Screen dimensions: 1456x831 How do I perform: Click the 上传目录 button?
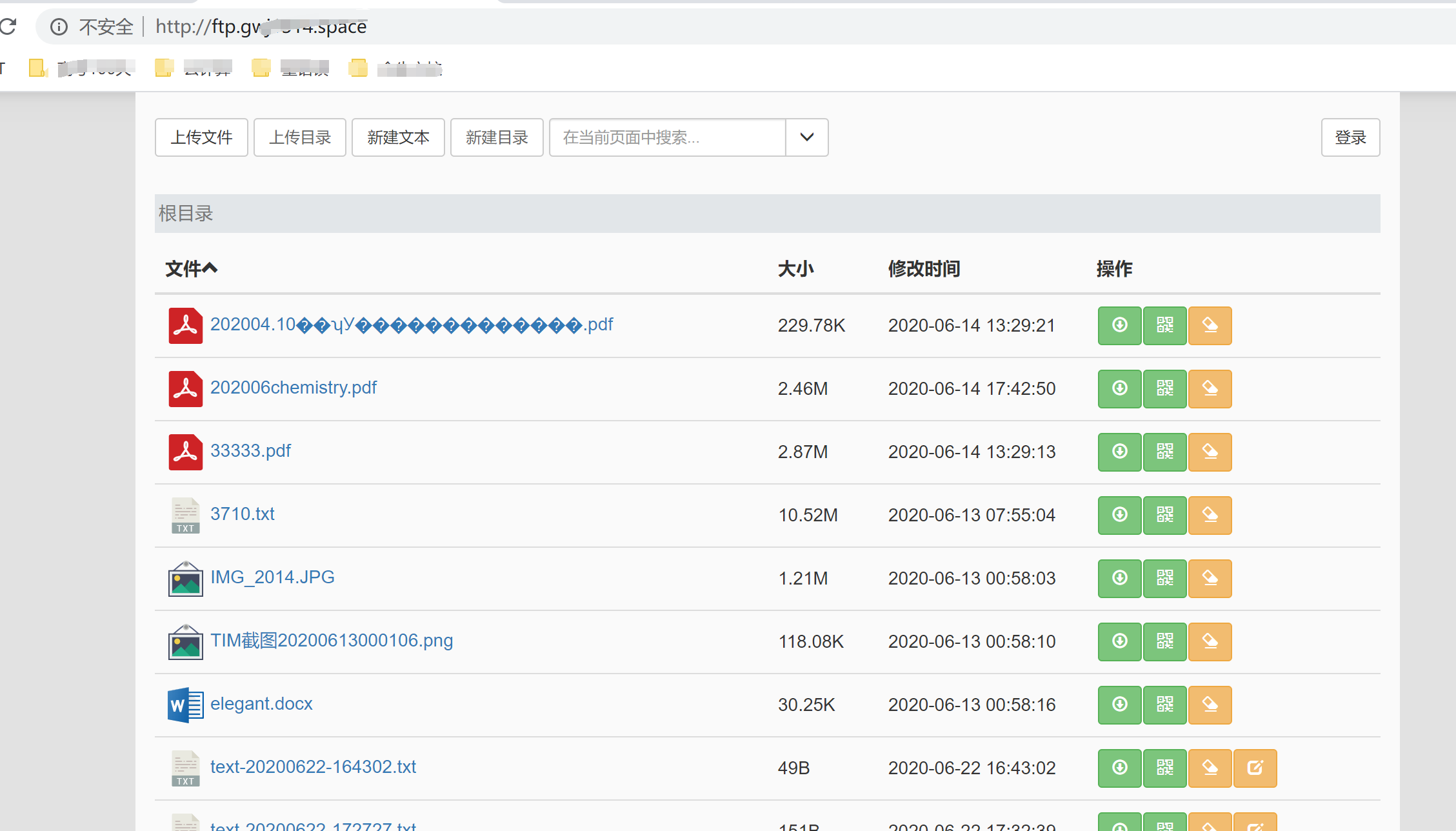[300, 137]
